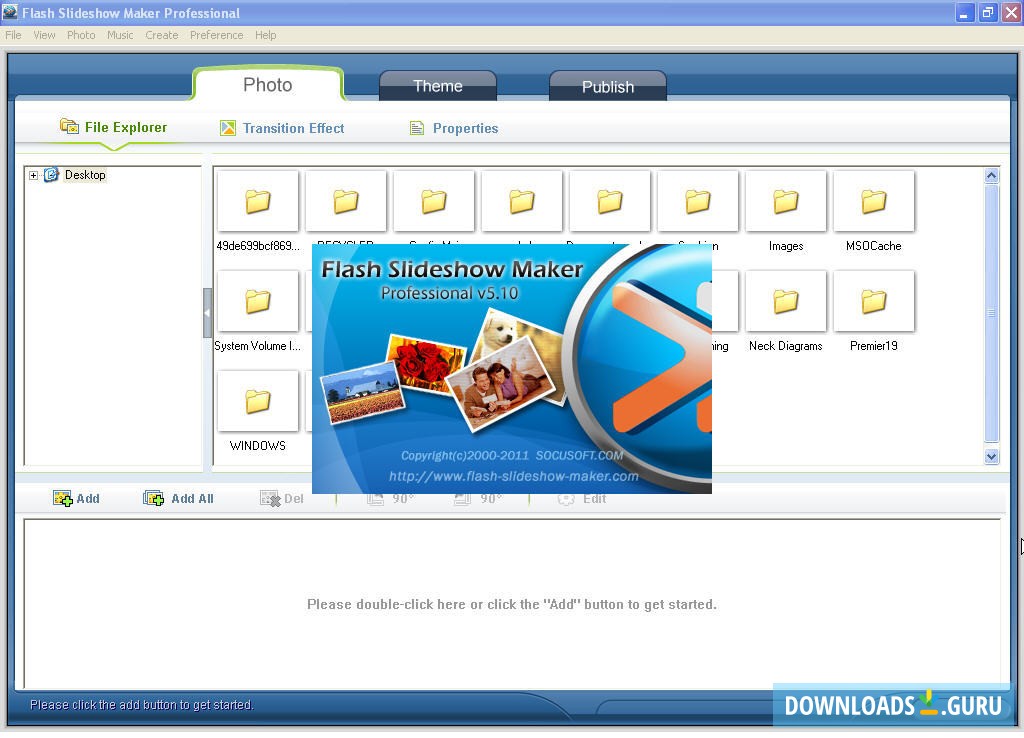Viewport: 1024px width, 738px height.
Task: Click the Add photo button
Action: (76, 498)
